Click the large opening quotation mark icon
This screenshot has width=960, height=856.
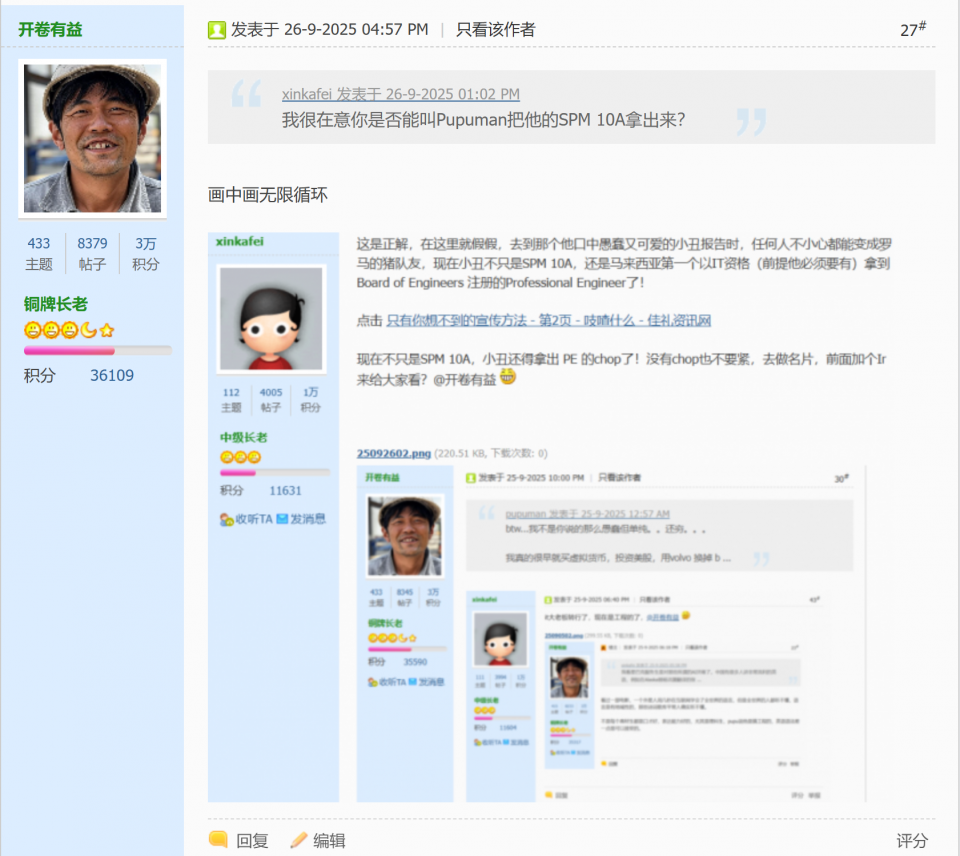click(245, 95)
